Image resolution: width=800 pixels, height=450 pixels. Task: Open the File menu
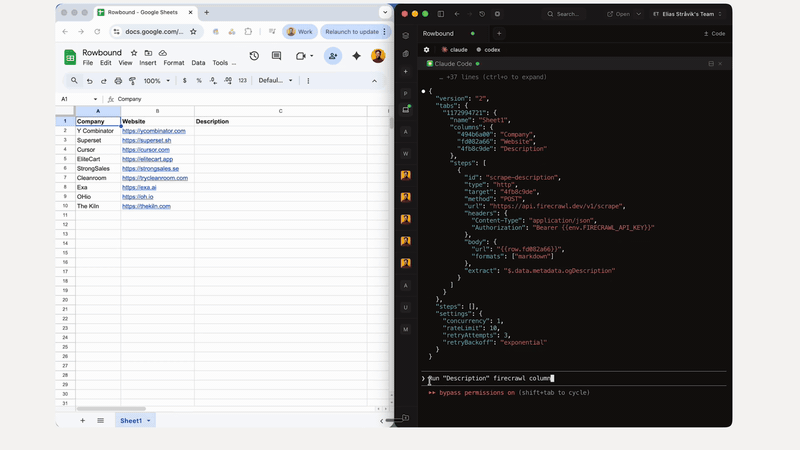(x=88, y=63)
